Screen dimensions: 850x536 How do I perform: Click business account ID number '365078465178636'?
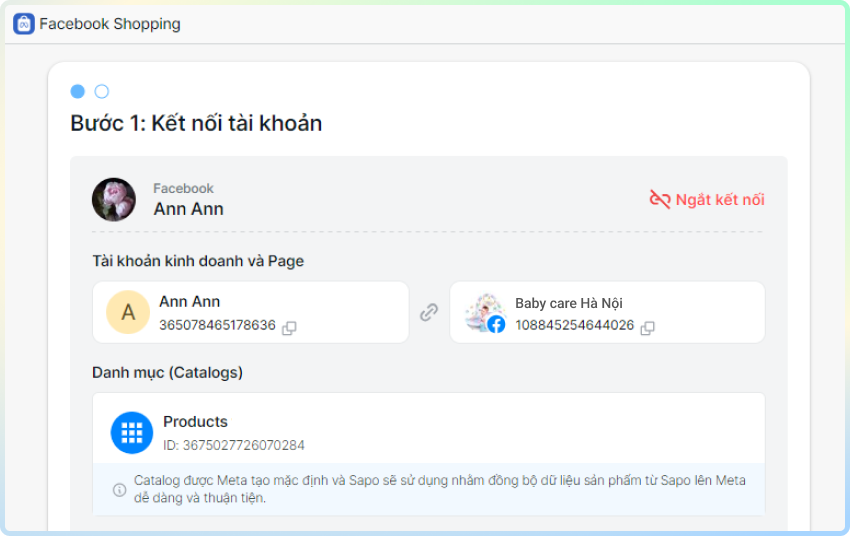(217, 325)
